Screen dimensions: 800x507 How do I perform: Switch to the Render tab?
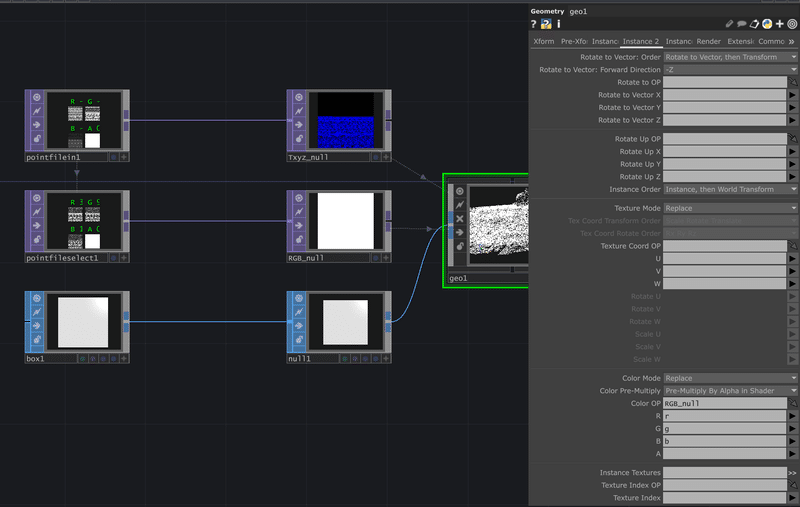(x=709, y=41)
